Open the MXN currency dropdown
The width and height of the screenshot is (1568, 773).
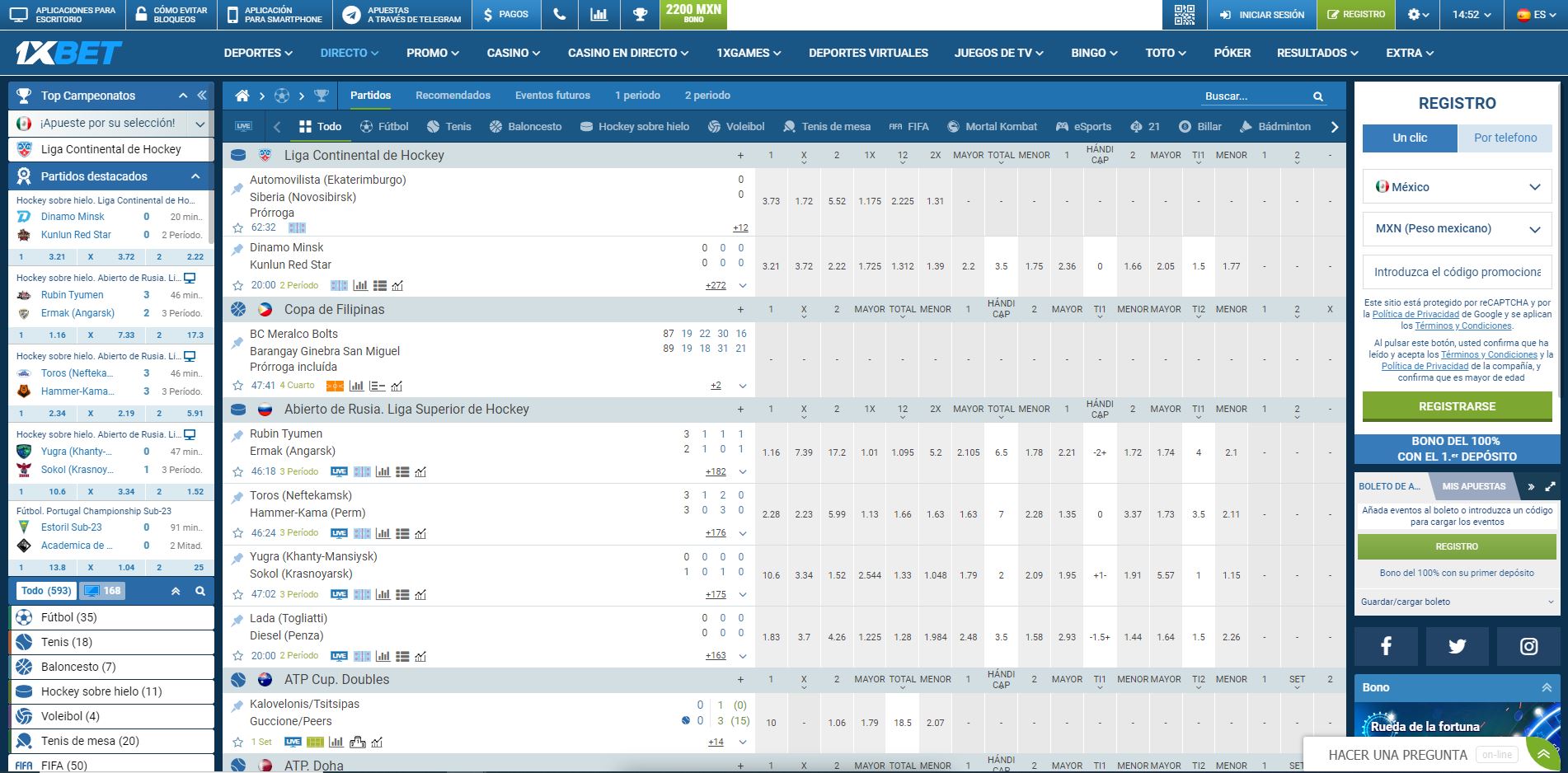click(1457, 228)
